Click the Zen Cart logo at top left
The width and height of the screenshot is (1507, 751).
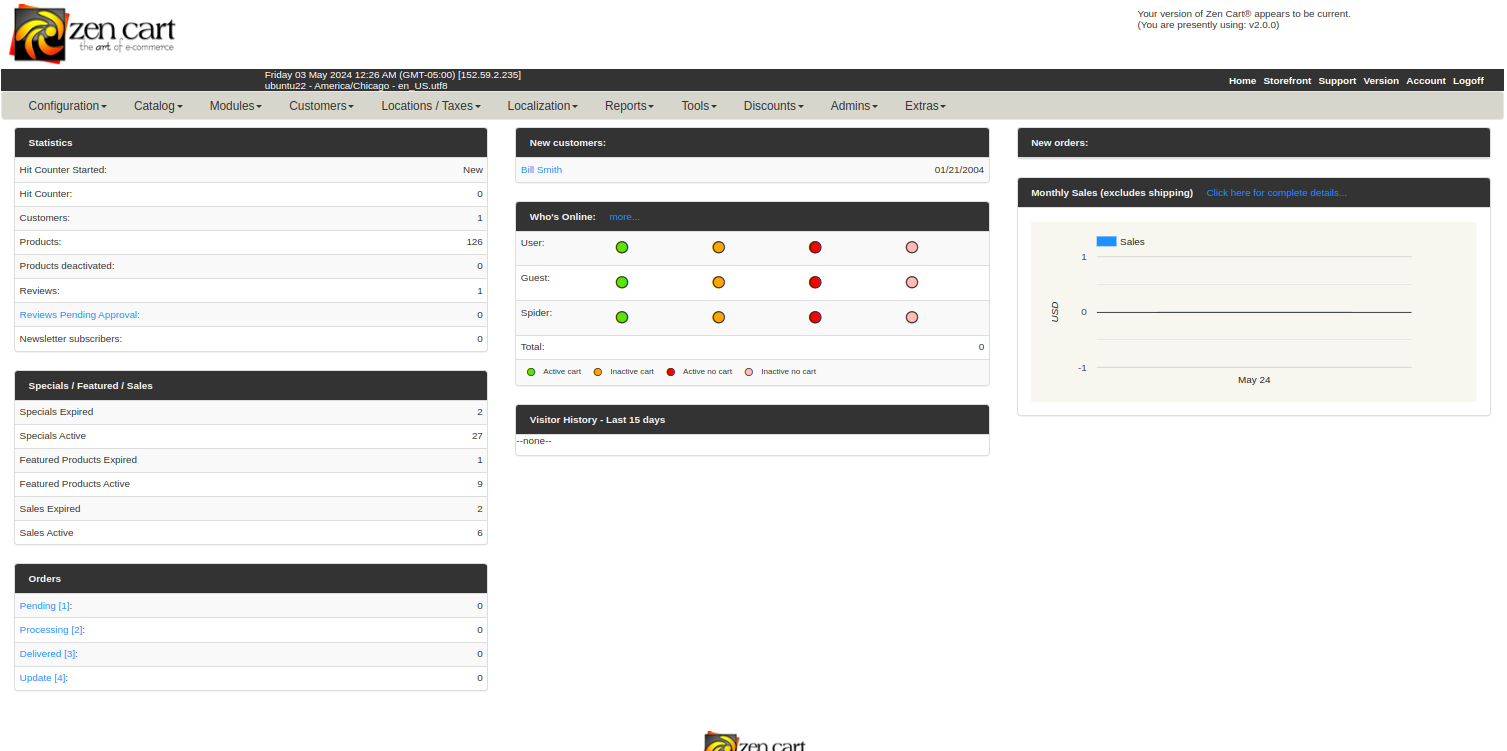(x=92, y=34)
